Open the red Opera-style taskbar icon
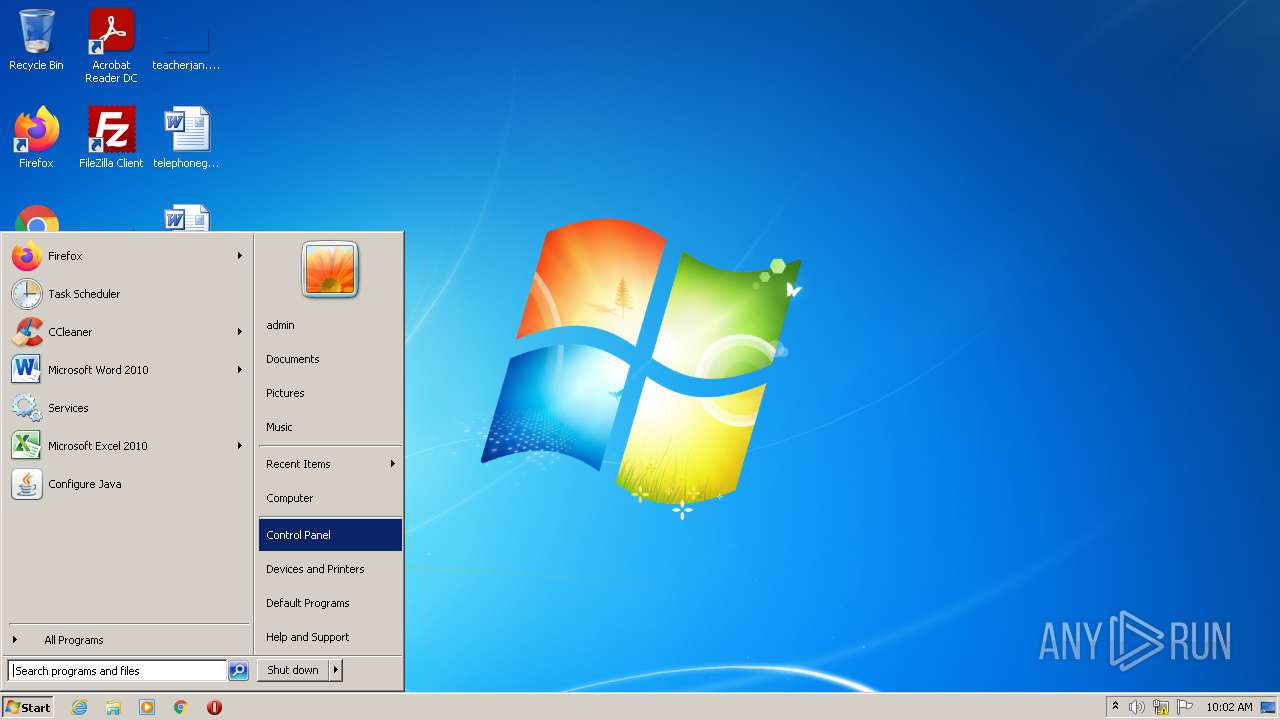This screenshot has height=720, width=1280. click(214, 707)
